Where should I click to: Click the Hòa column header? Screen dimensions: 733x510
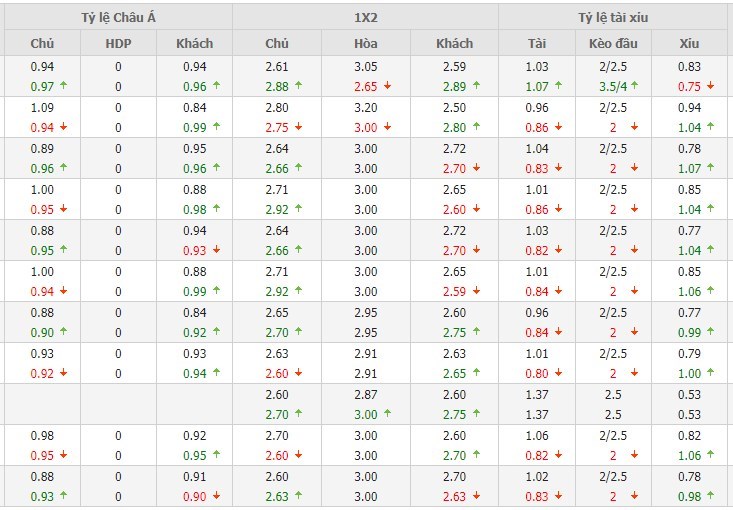click(366, 43)
